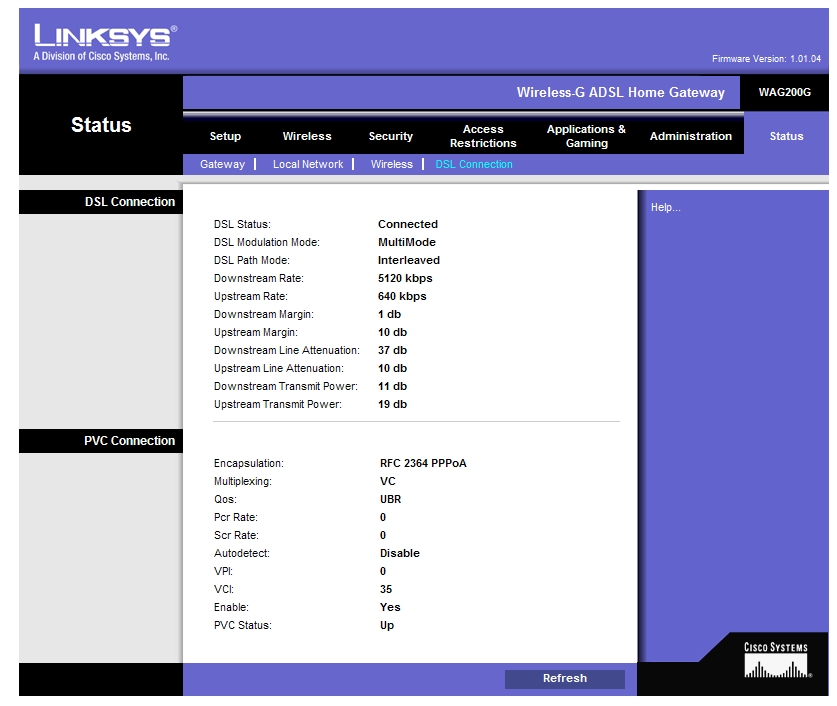Go to the Gateway sub-tab
The width and height of the screenshot is (837, 706).
point(223,164)
